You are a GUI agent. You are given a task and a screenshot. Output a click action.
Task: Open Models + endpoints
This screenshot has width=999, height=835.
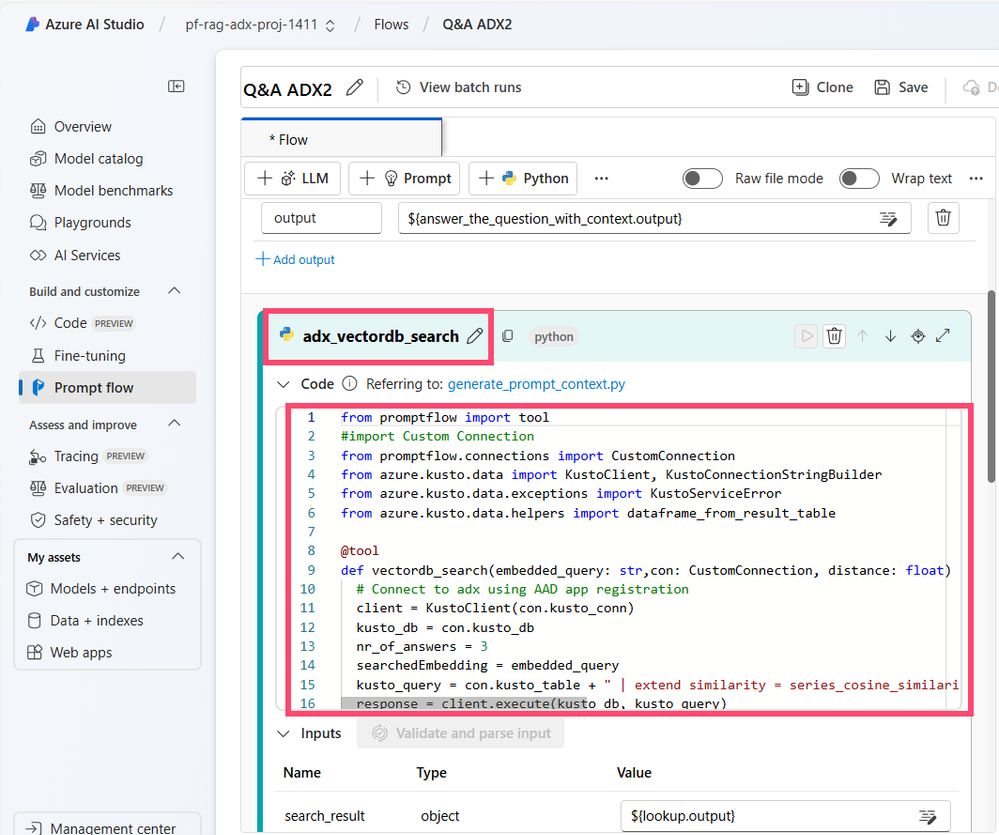101,589
